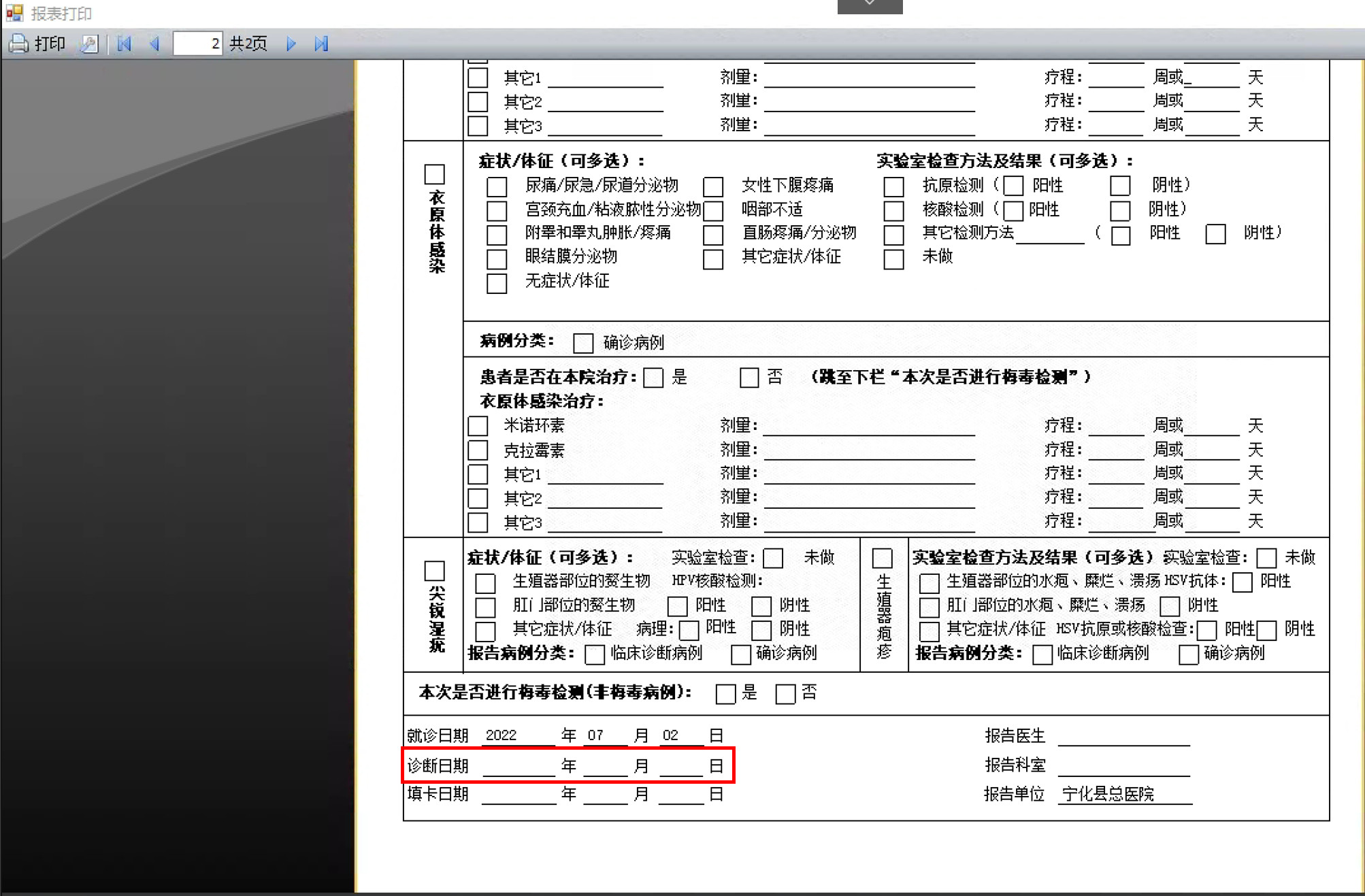Click the 打印 text button

point(50,44)
